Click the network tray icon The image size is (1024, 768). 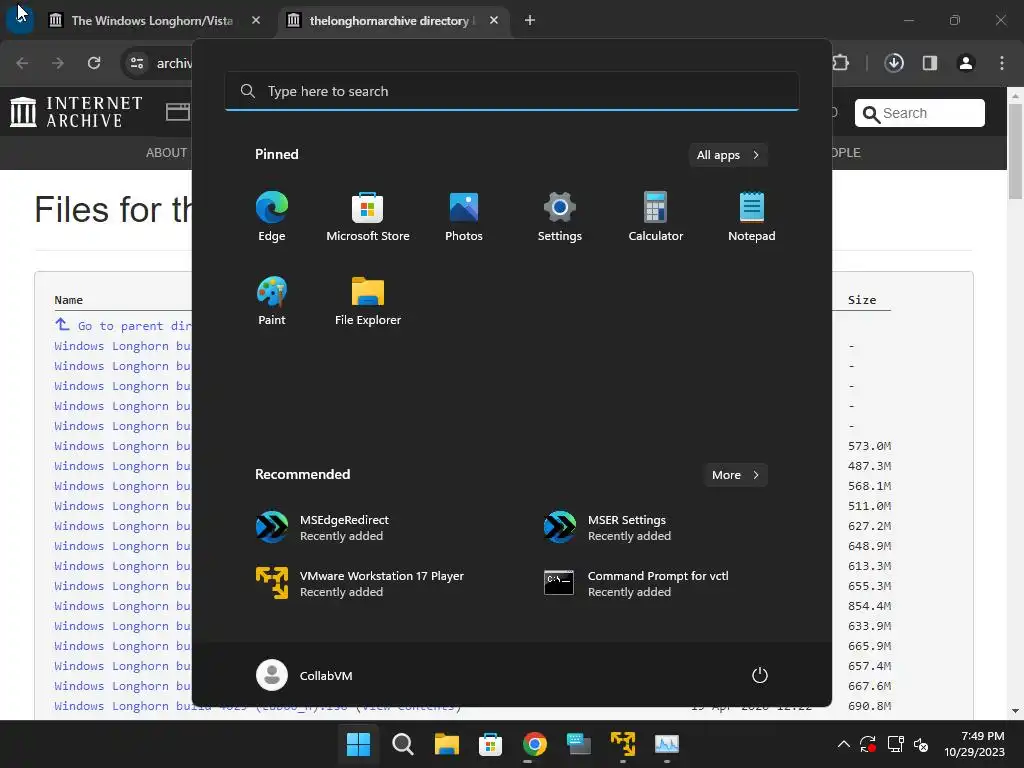895,744
